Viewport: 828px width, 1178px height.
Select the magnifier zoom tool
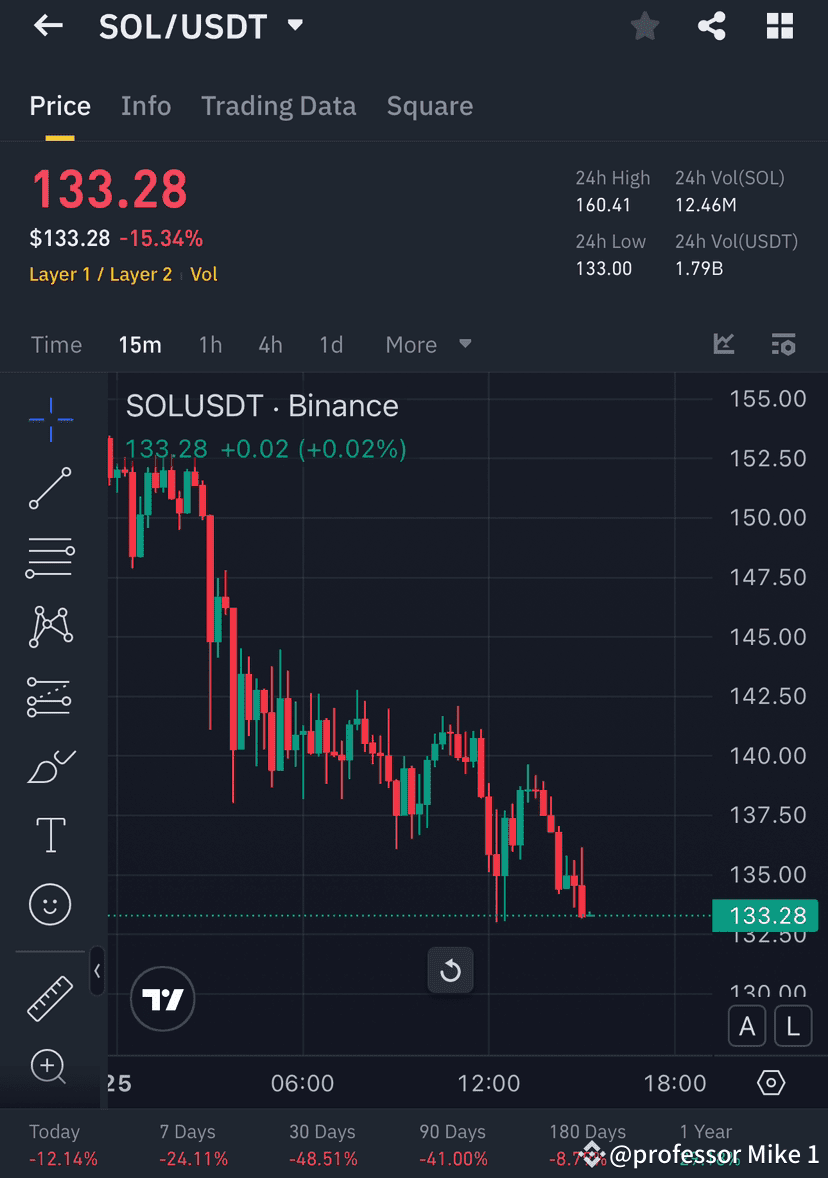(x=48, y=1067)
